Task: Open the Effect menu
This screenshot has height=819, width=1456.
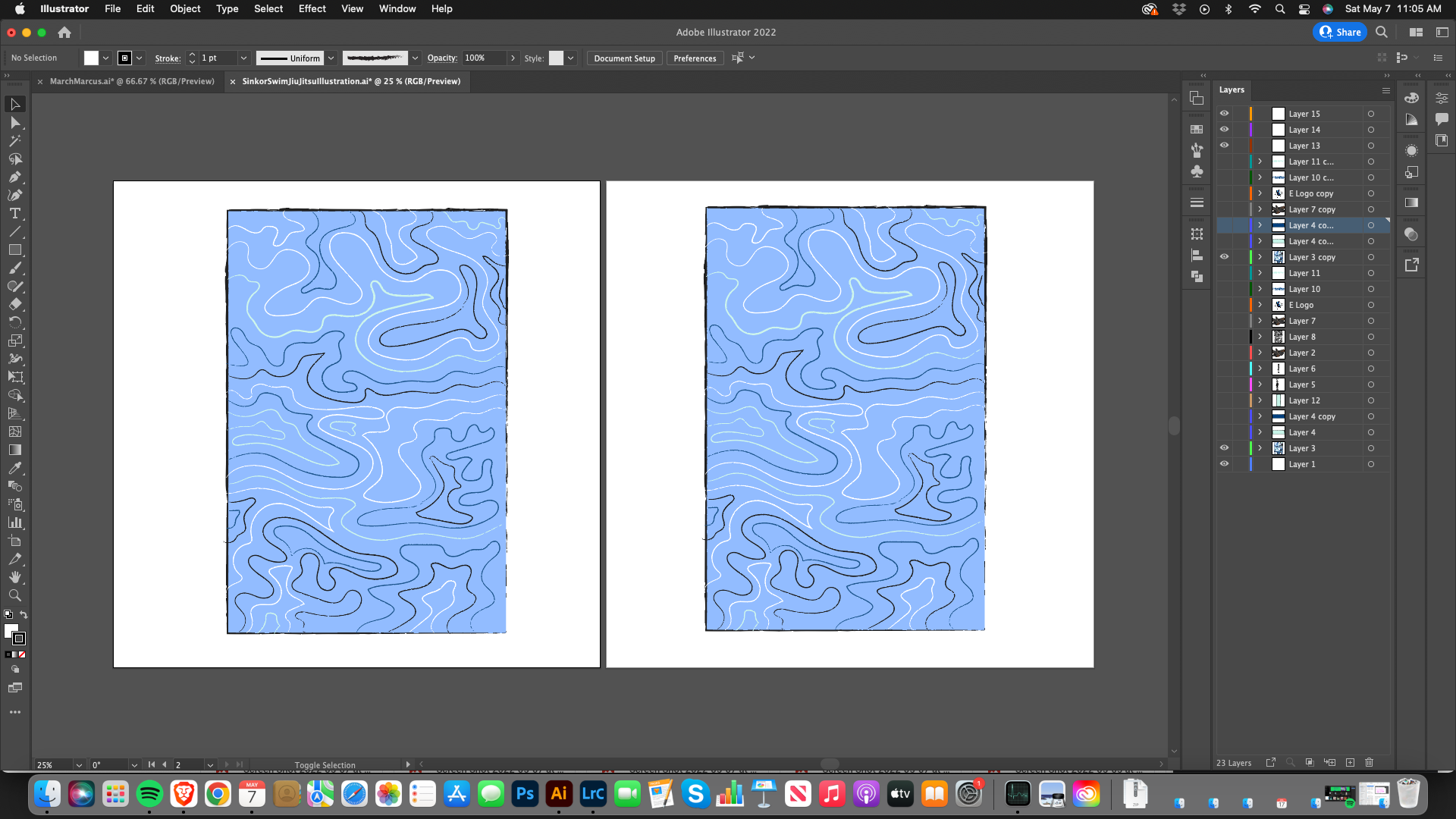Action: (312, 9)
